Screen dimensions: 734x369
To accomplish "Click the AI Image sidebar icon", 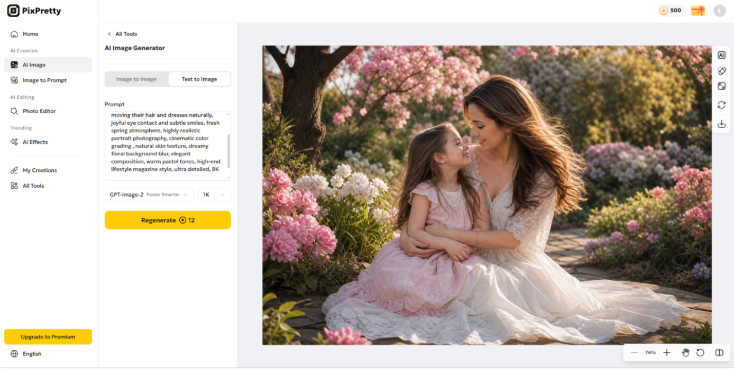I will 14,65.
